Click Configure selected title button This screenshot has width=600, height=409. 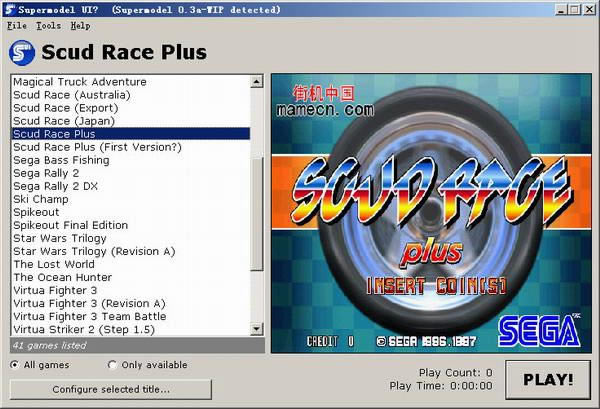[x=111, y=389]
